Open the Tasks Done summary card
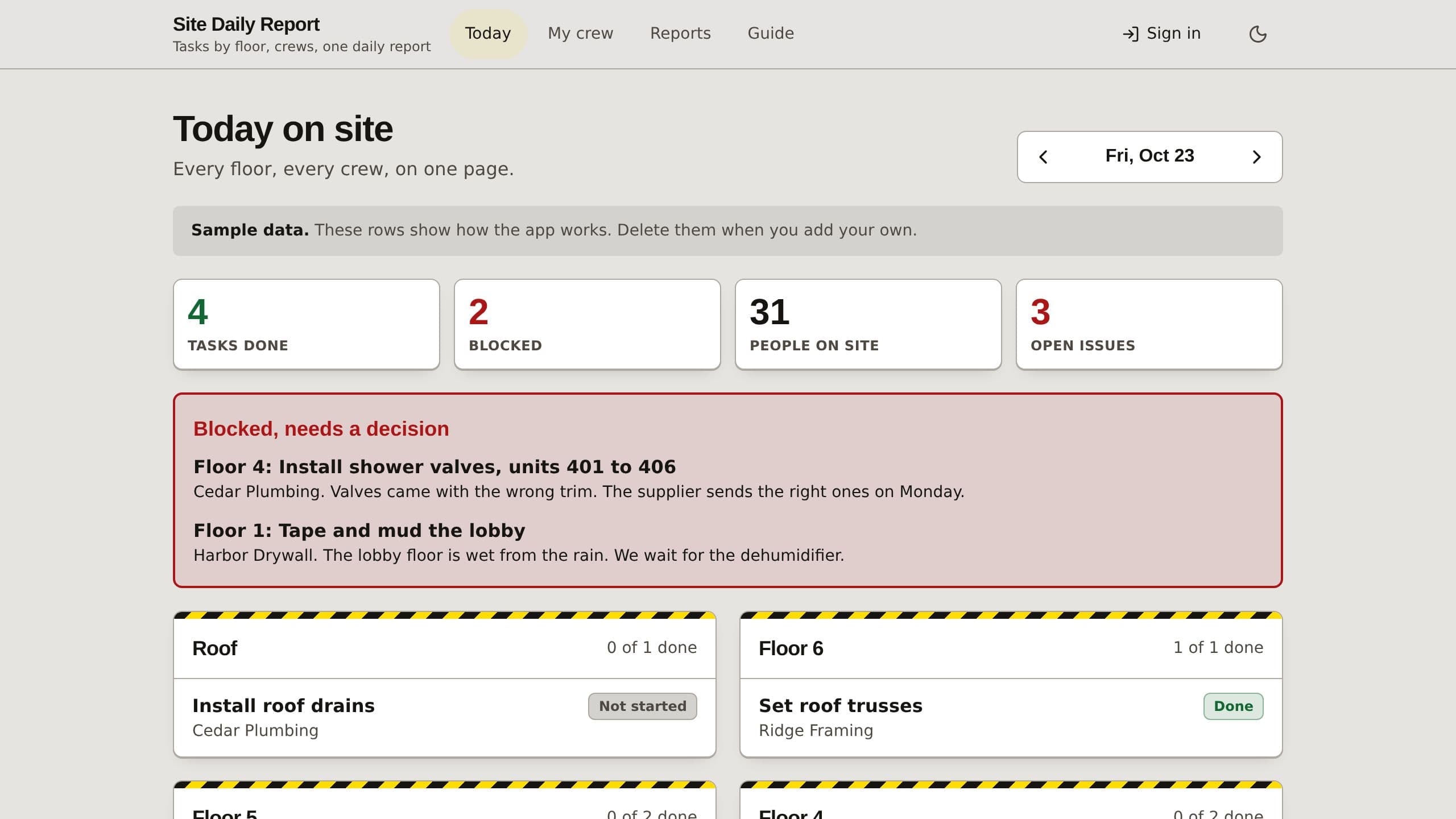 click(x=307, y=324)
